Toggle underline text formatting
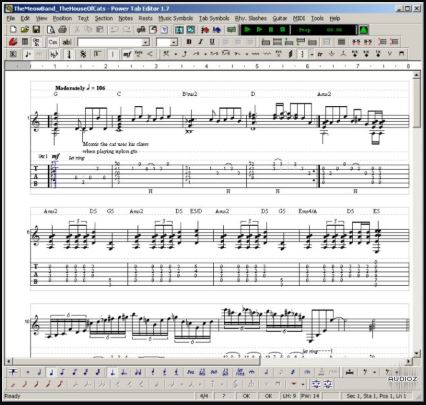426x405 pixels. point(212,42)
